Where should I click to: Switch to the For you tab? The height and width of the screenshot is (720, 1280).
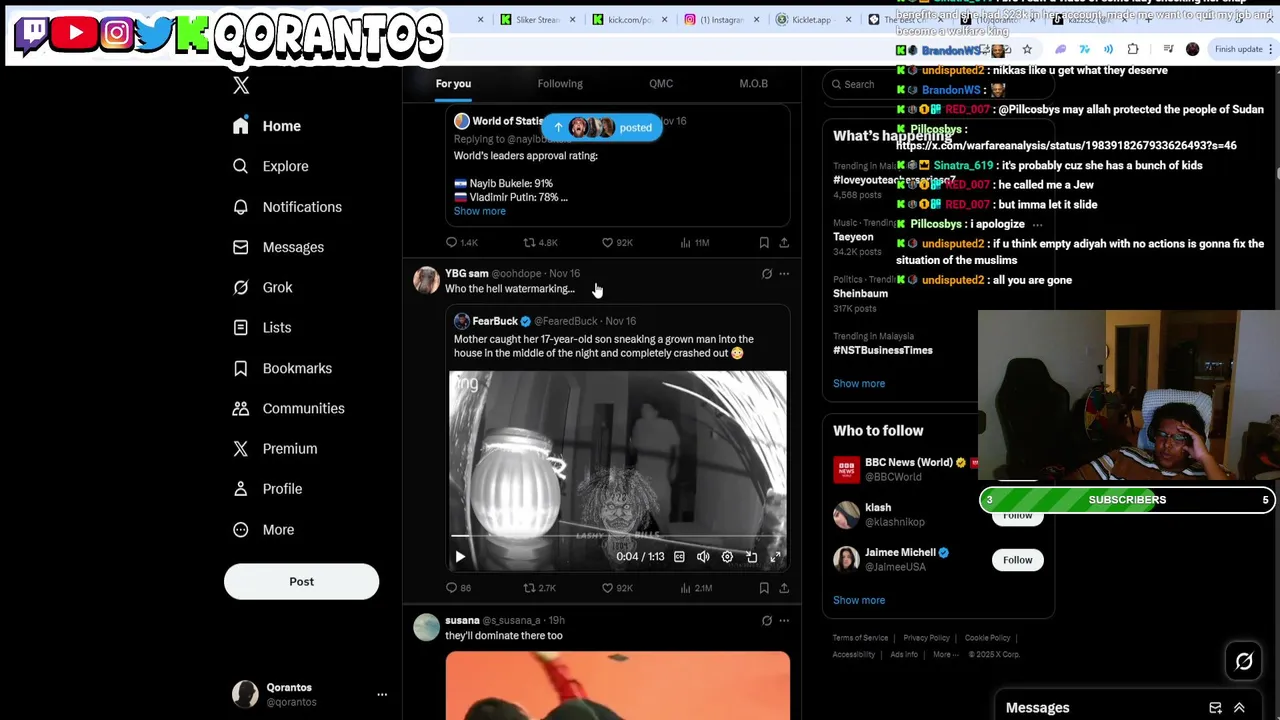(453, 84)
